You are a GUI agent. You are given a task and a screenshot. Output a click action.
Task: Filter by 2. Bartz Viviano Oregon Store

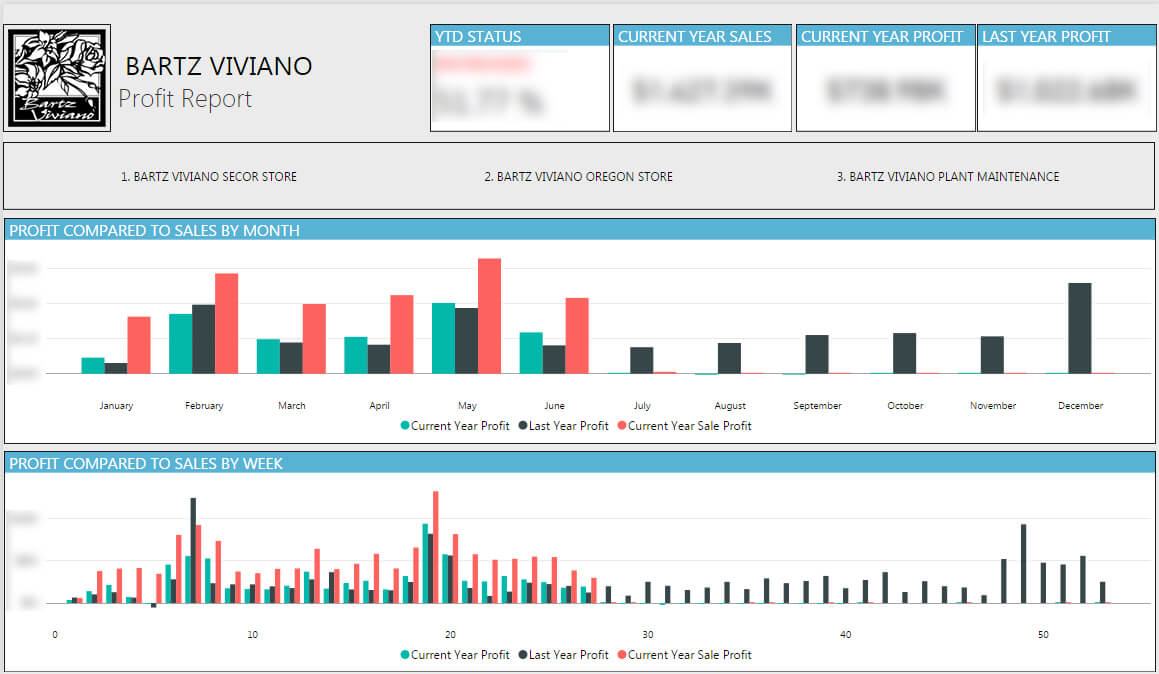click(x=578, y=177)
